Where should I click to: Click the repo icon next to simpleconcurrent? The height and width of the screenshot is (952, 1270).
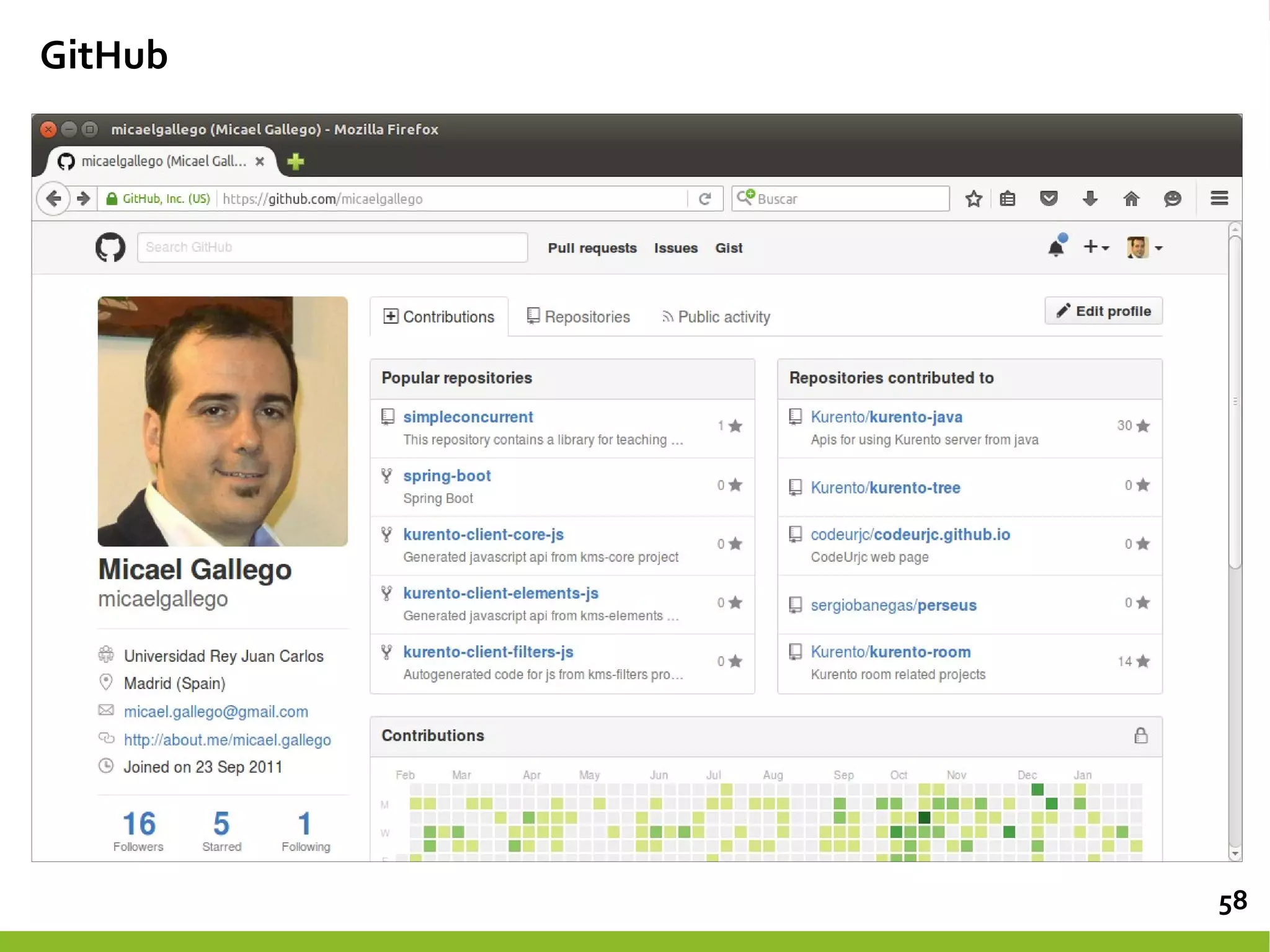[x=388, y=417]
